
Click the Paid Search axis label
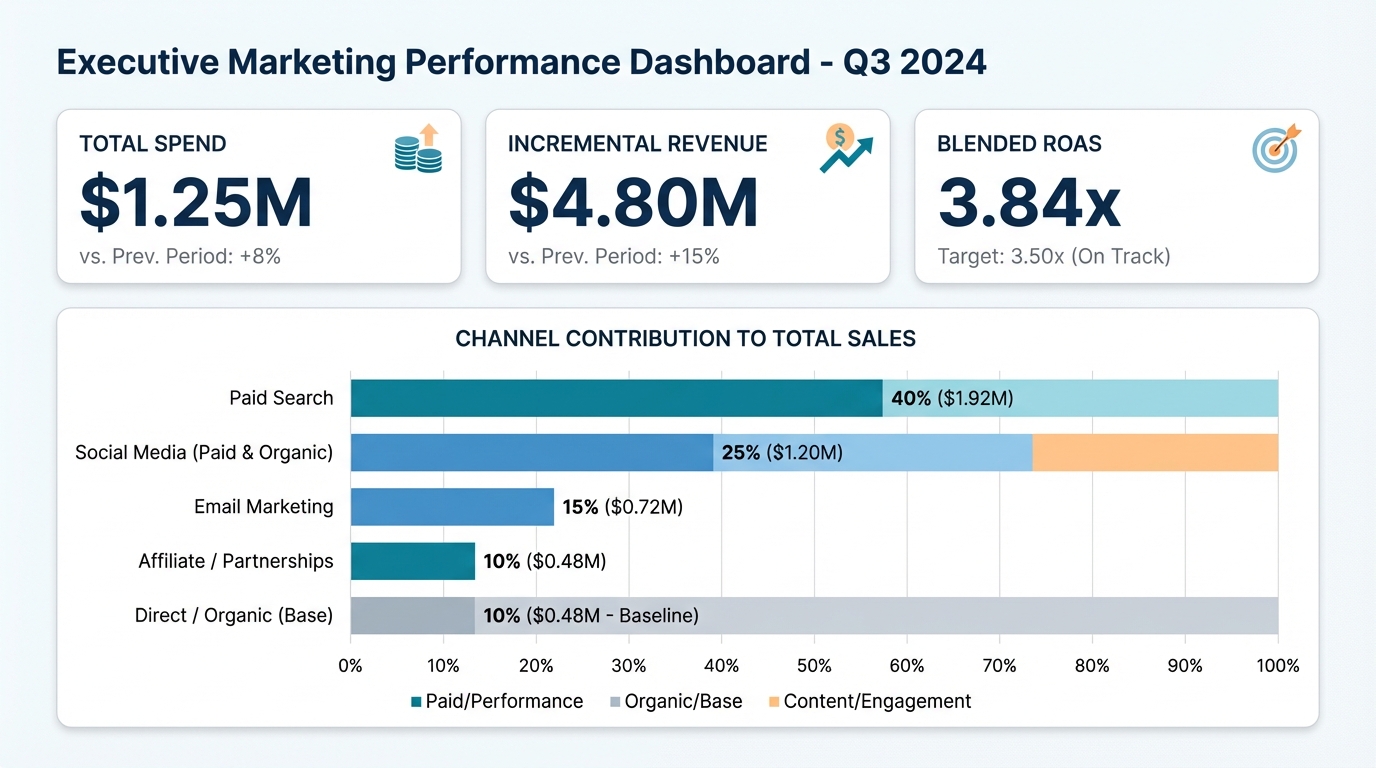coord(281,398)
